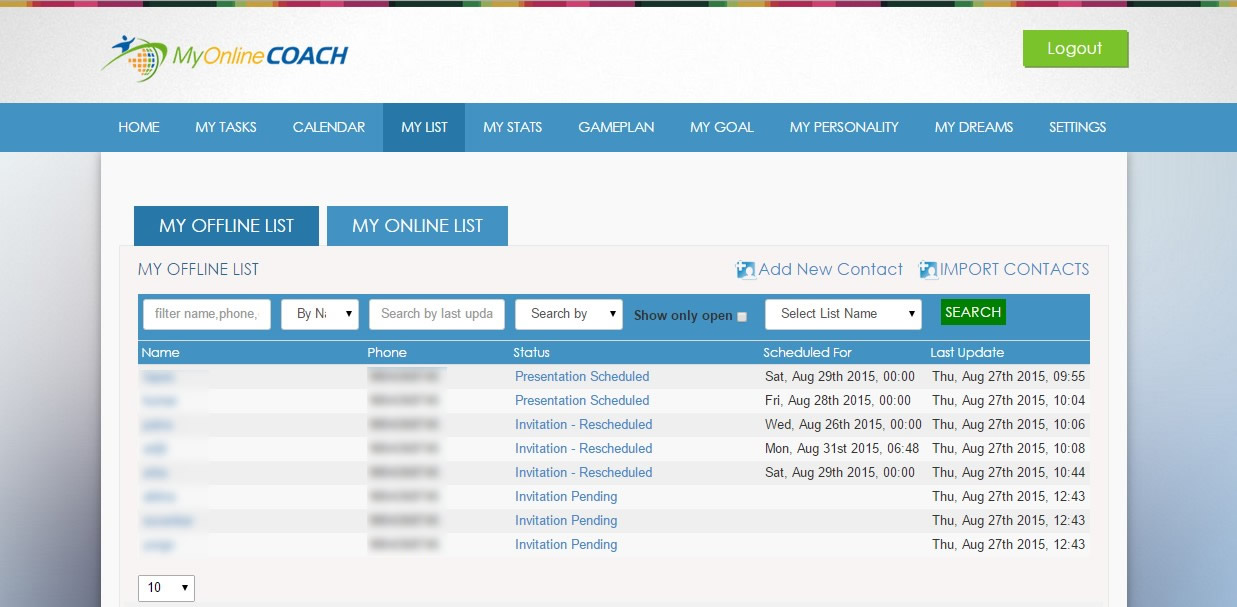Open the page size dropdown showing 10

[x=166, y=588]
